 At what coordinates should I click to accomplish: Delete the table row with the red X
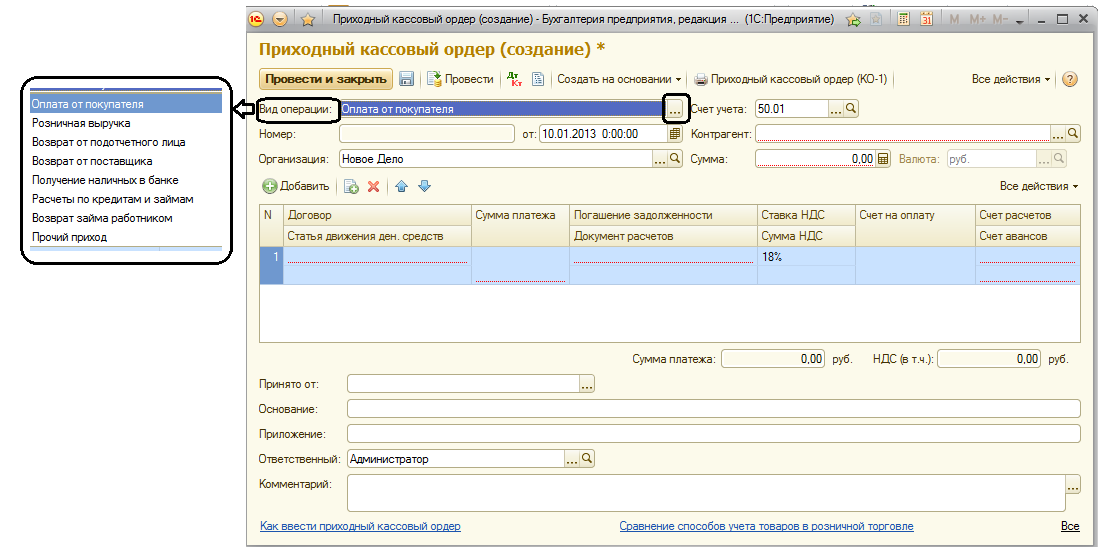[374, 186]
